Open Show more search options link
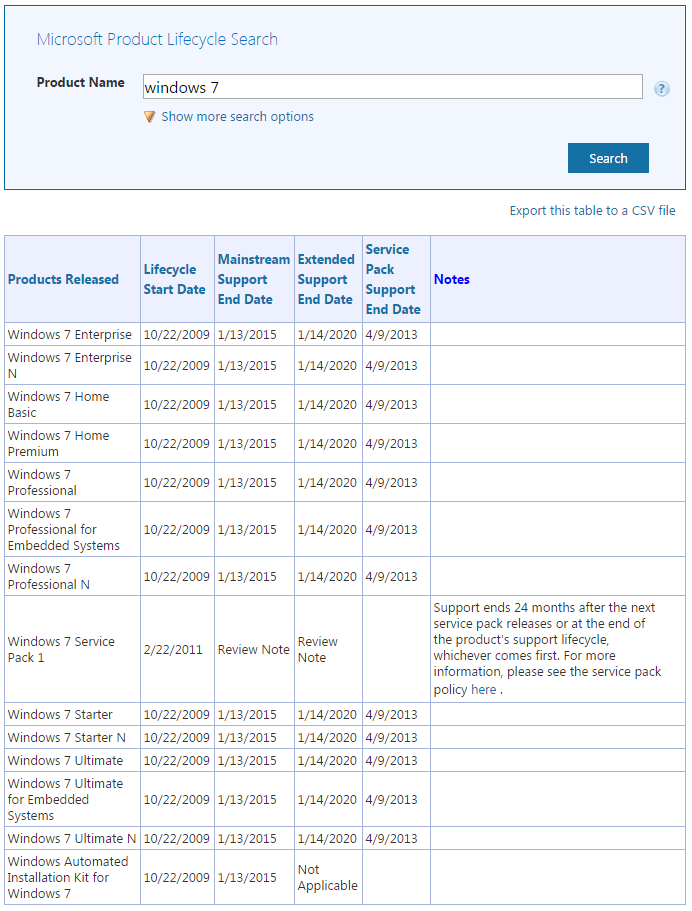Viewport: 692px width, 911px height. point(237,117)
